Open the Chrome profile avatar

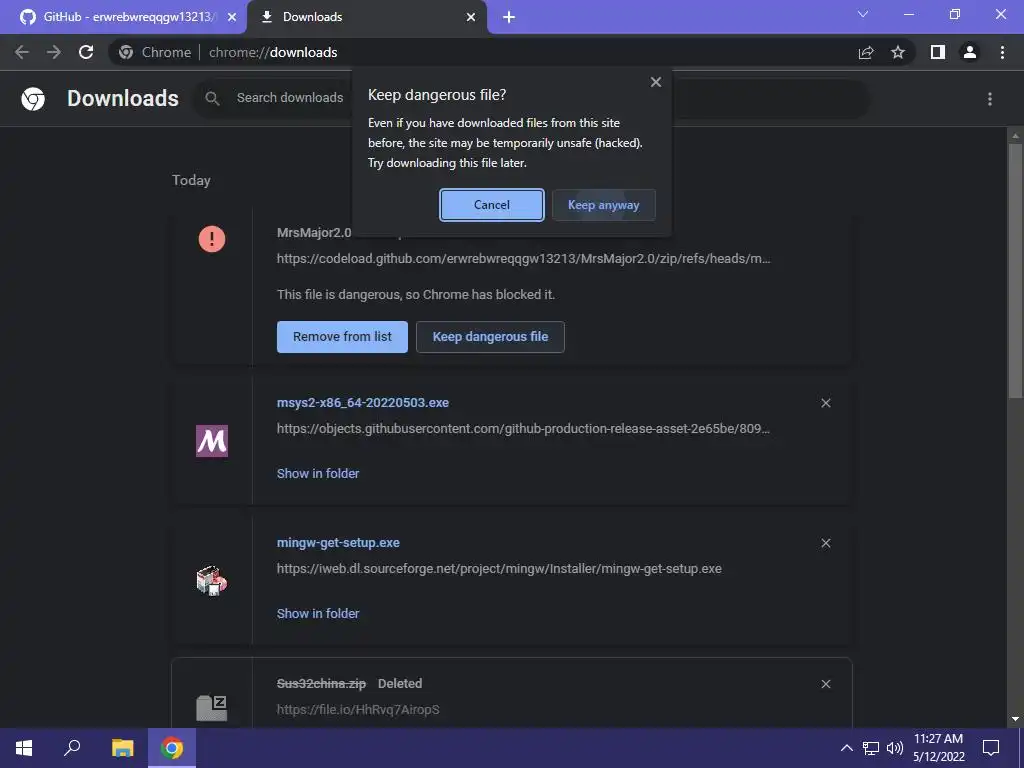[x=970, y=52]
